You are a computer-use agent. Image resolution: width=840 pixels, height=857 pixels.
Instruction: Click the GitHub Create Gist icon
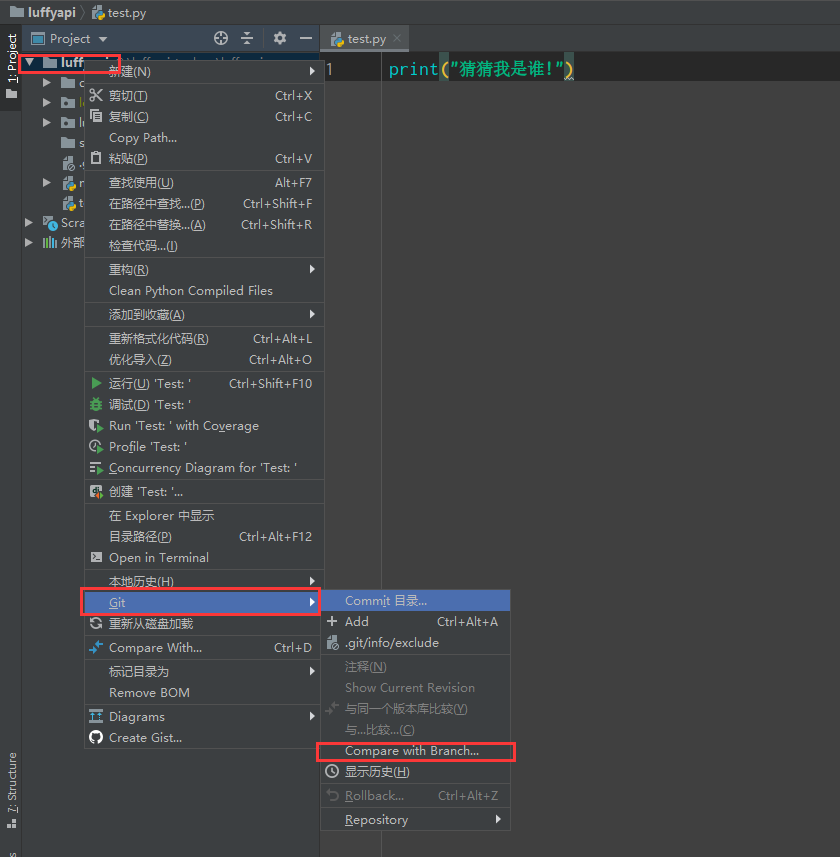[x=96, y=738]
